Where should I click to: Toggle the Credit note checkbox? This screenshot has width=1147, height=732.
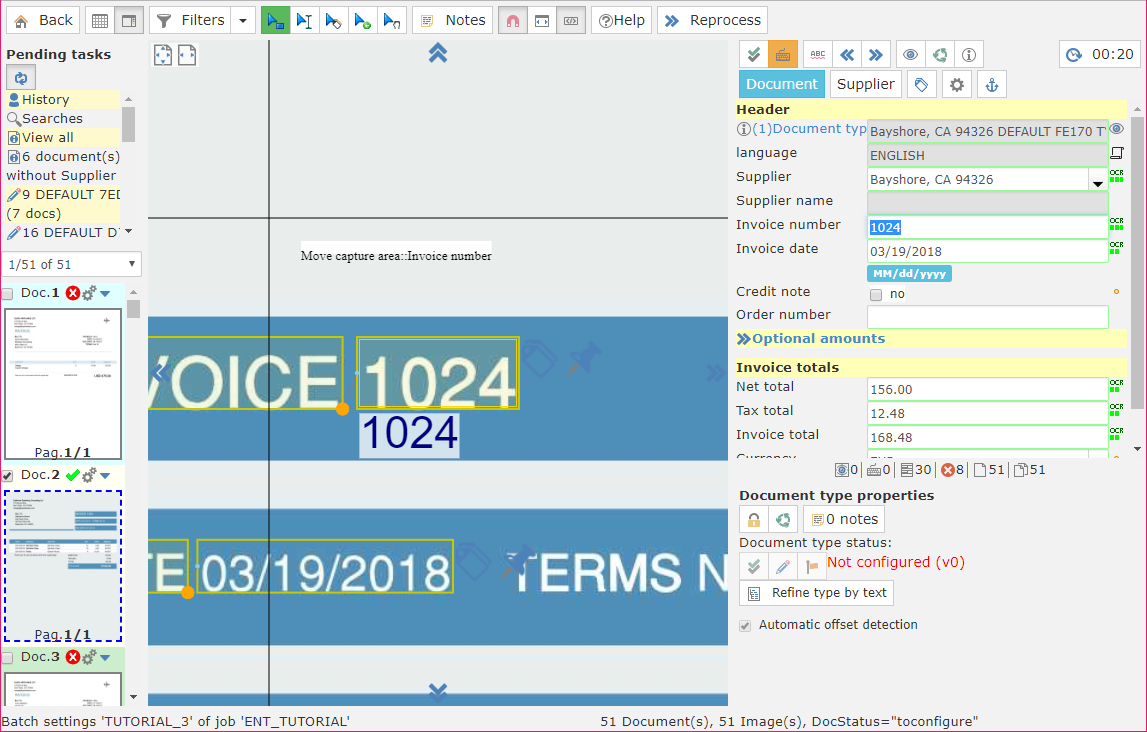click(876, 295)
